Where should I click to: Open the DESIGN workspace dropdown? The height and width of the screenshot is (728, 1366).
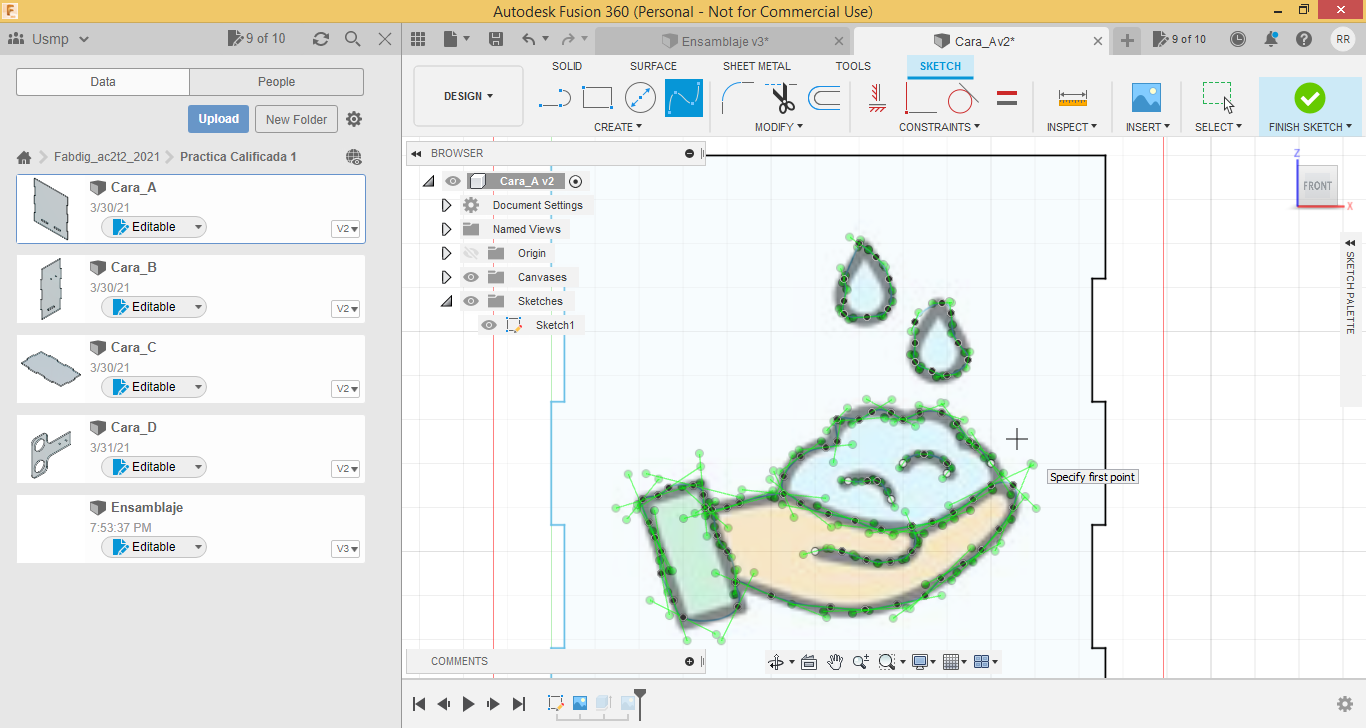[x=468, y=96]
